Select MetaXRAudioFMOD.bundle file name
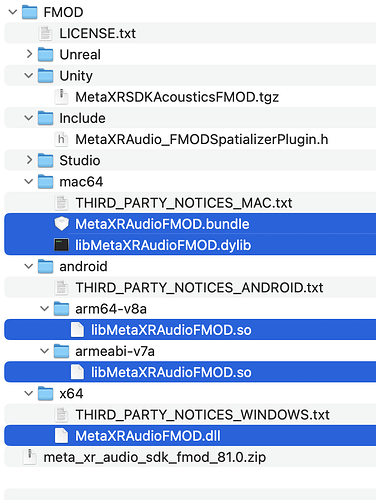 162,224
